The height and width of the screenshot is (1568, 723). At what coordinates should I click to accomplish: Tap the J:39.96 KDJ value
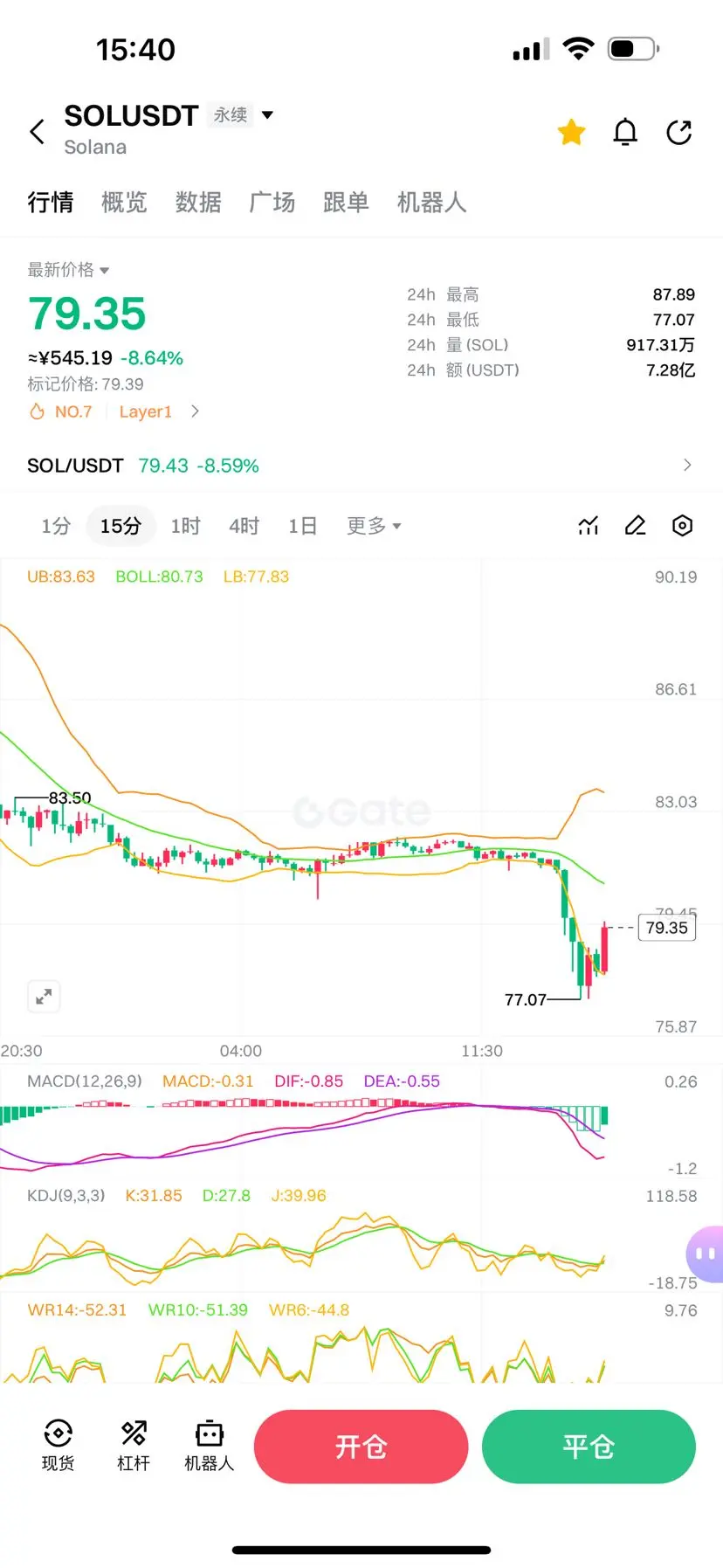point(299,1196)
